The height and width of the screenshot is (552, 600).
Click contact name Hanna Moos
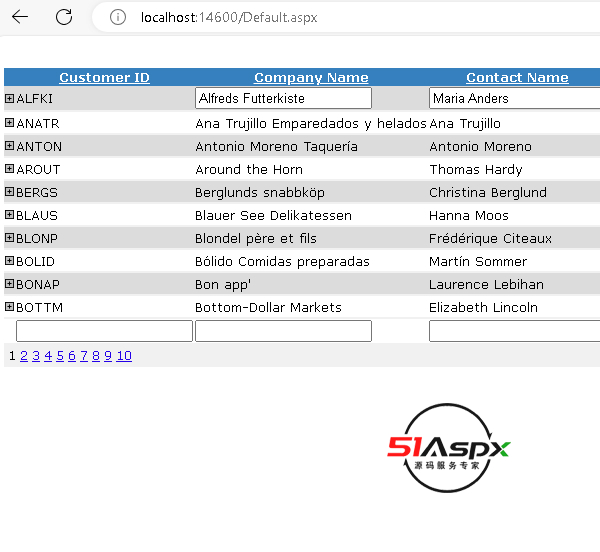click(x=469, y=215)
